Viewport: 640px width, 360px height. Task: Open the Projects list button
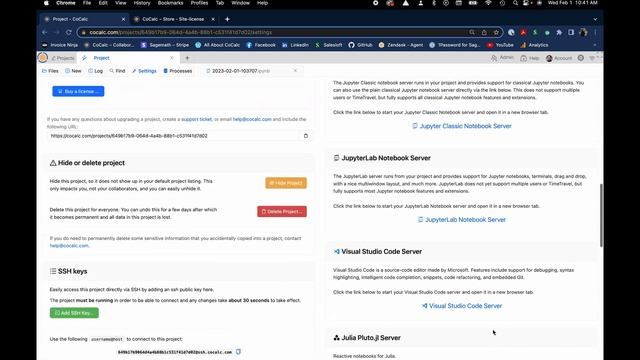(x=63, y=58)
